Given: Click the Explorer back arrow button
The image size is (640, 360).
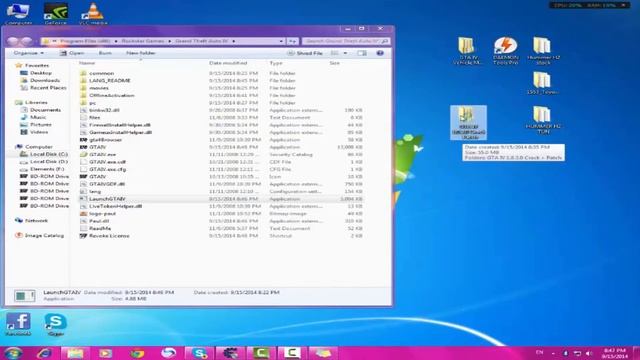Looking at the screenshot, I should pyautogui.click(x=13, y=41).
